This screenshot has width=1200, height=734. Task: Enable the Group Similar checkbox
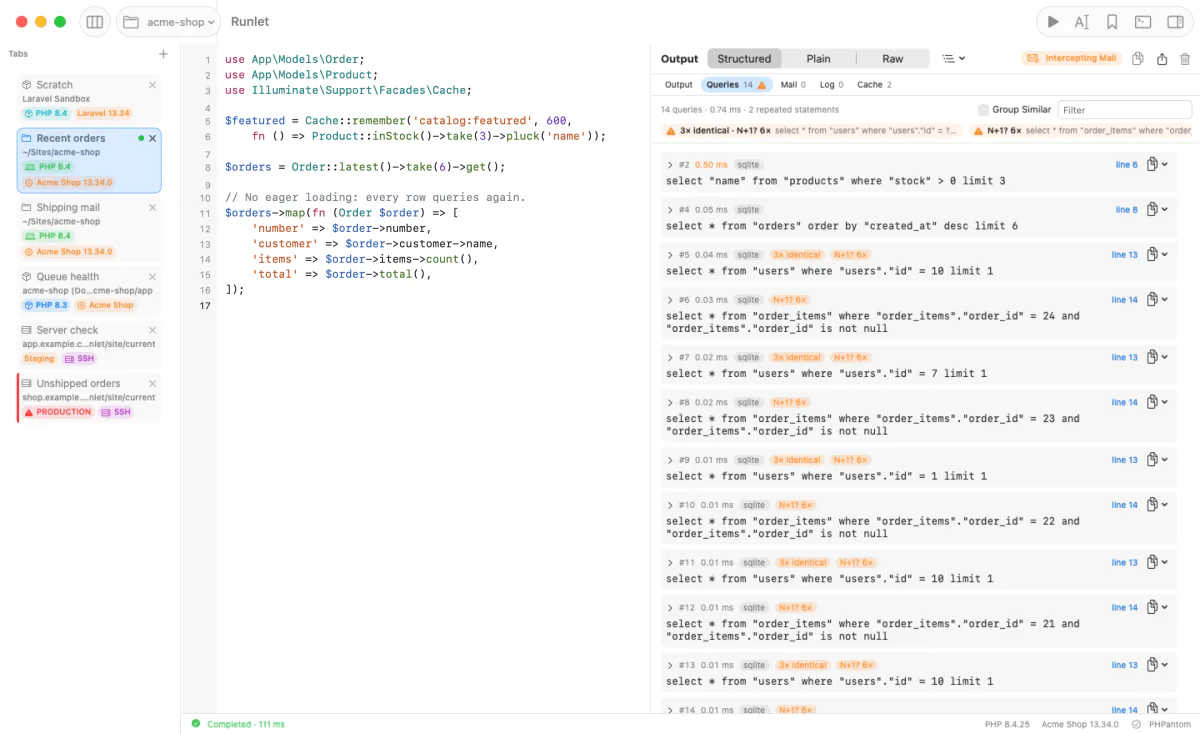[983, 110]
